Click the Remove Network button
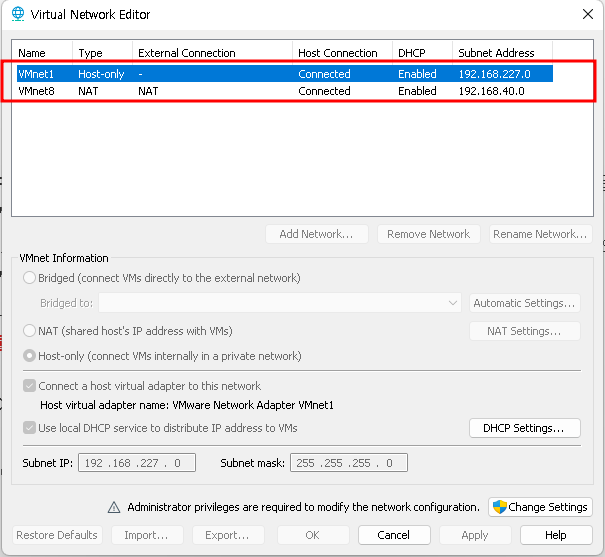 [429, 234]
